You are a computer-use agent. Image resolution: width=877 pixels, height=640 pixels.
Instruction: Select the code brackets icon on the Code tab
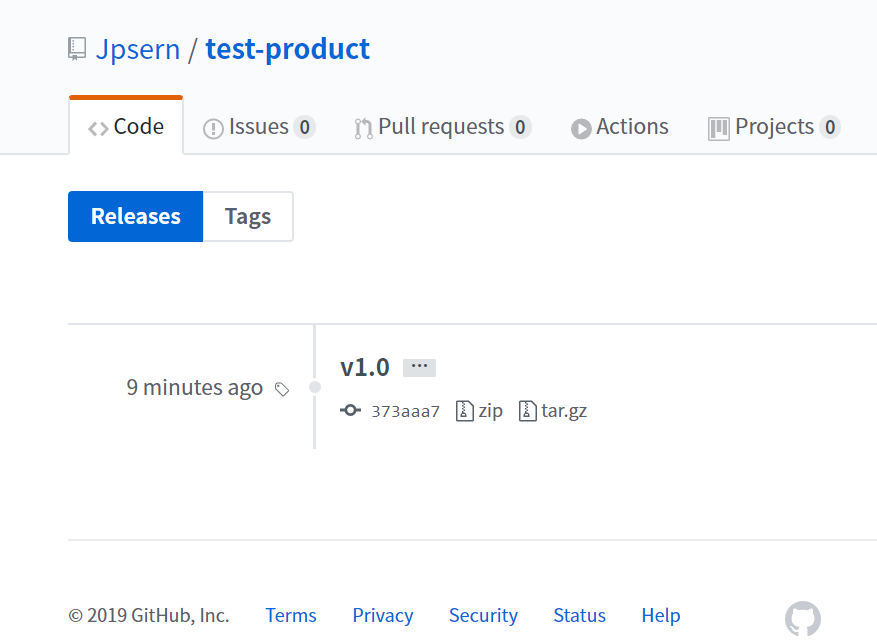[98, 126]
